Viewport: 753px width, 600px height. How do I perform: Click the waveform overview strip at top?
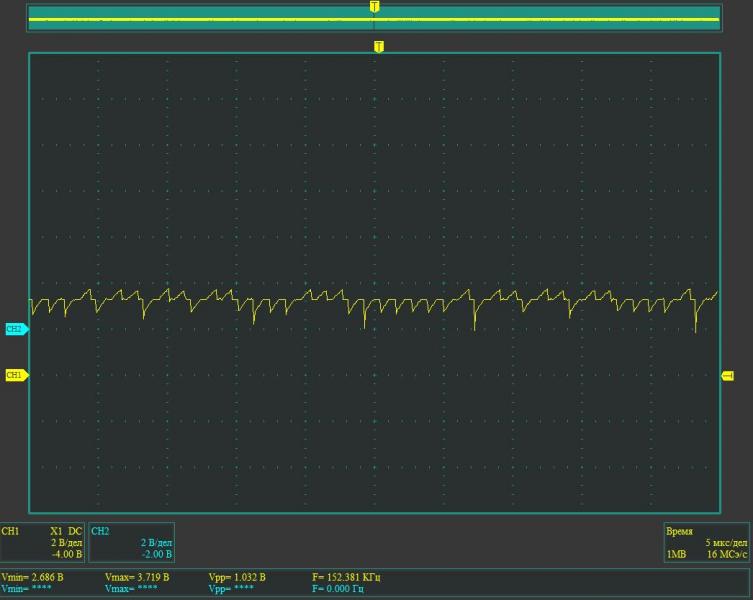click(200, 18)
